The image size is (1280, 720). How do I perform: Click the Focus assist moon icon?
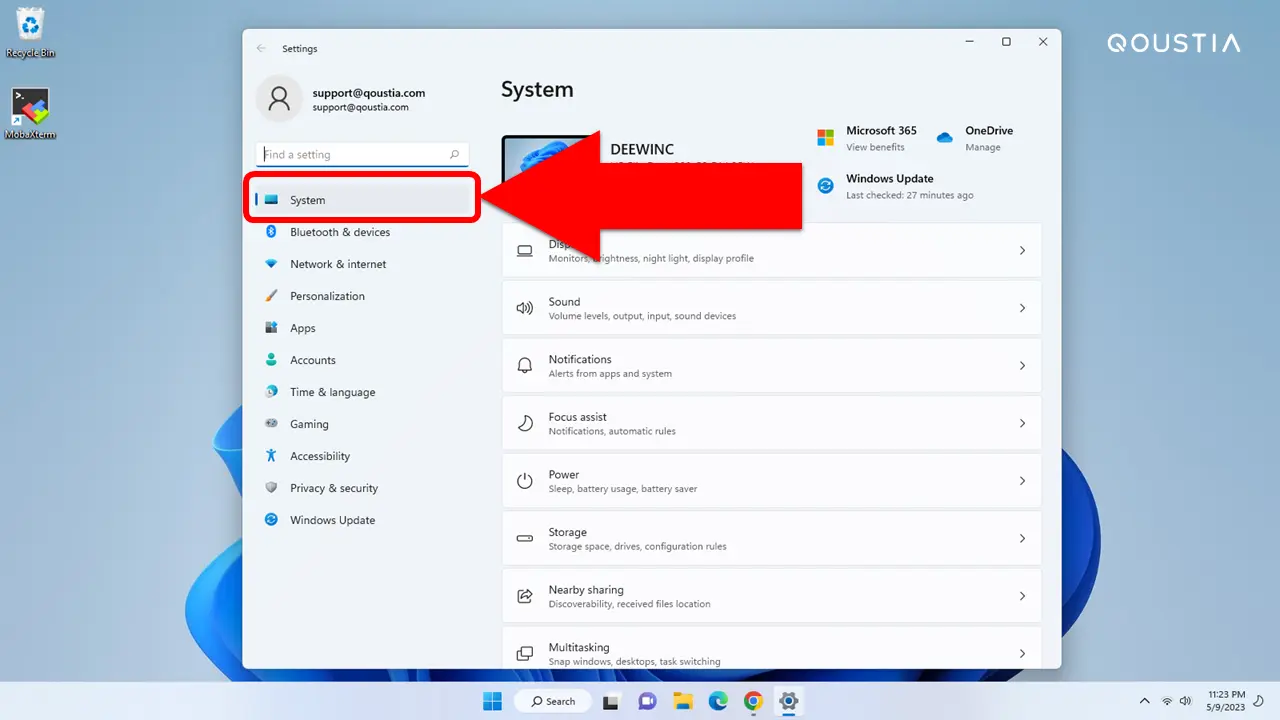pyautogui.click(x=525, y=423)
